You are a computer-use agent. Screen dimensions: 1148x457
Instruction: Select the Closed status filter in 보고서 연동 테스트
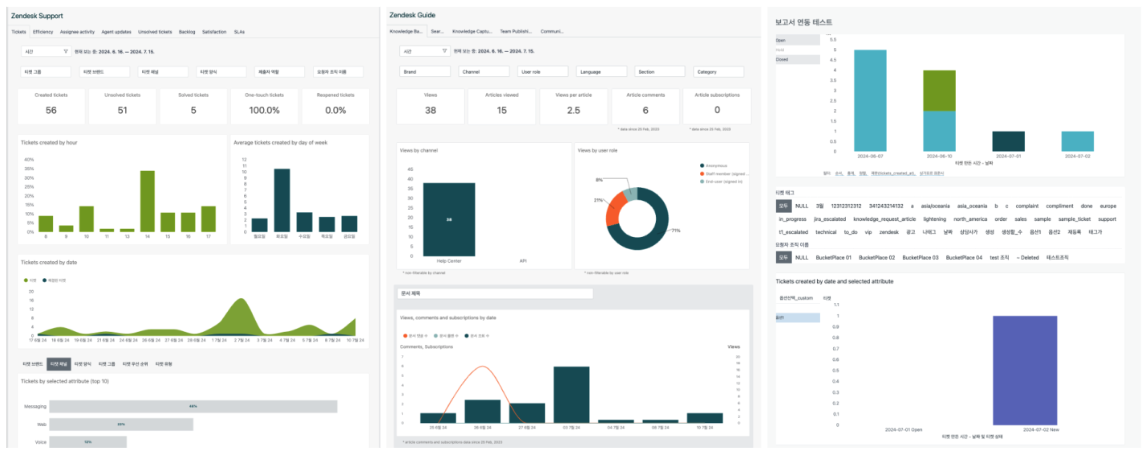(797, 59)
